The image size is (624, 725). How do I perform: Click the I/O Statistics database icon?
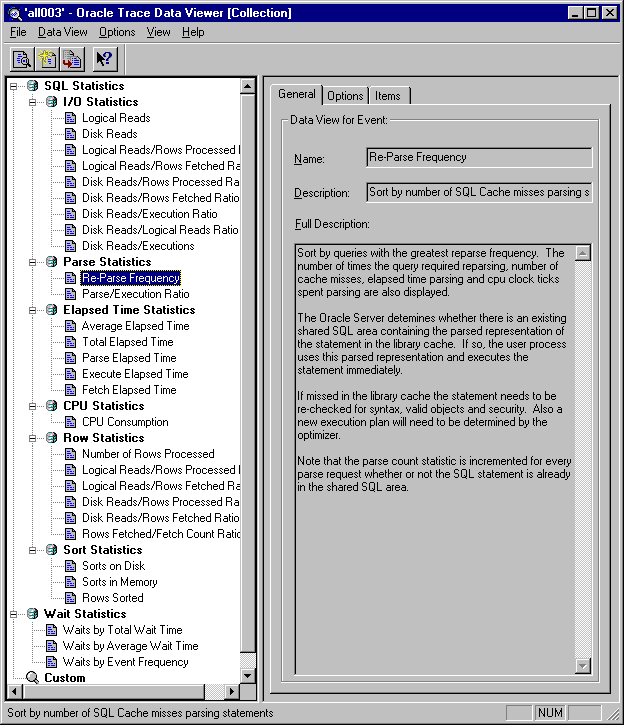[52, 102]
